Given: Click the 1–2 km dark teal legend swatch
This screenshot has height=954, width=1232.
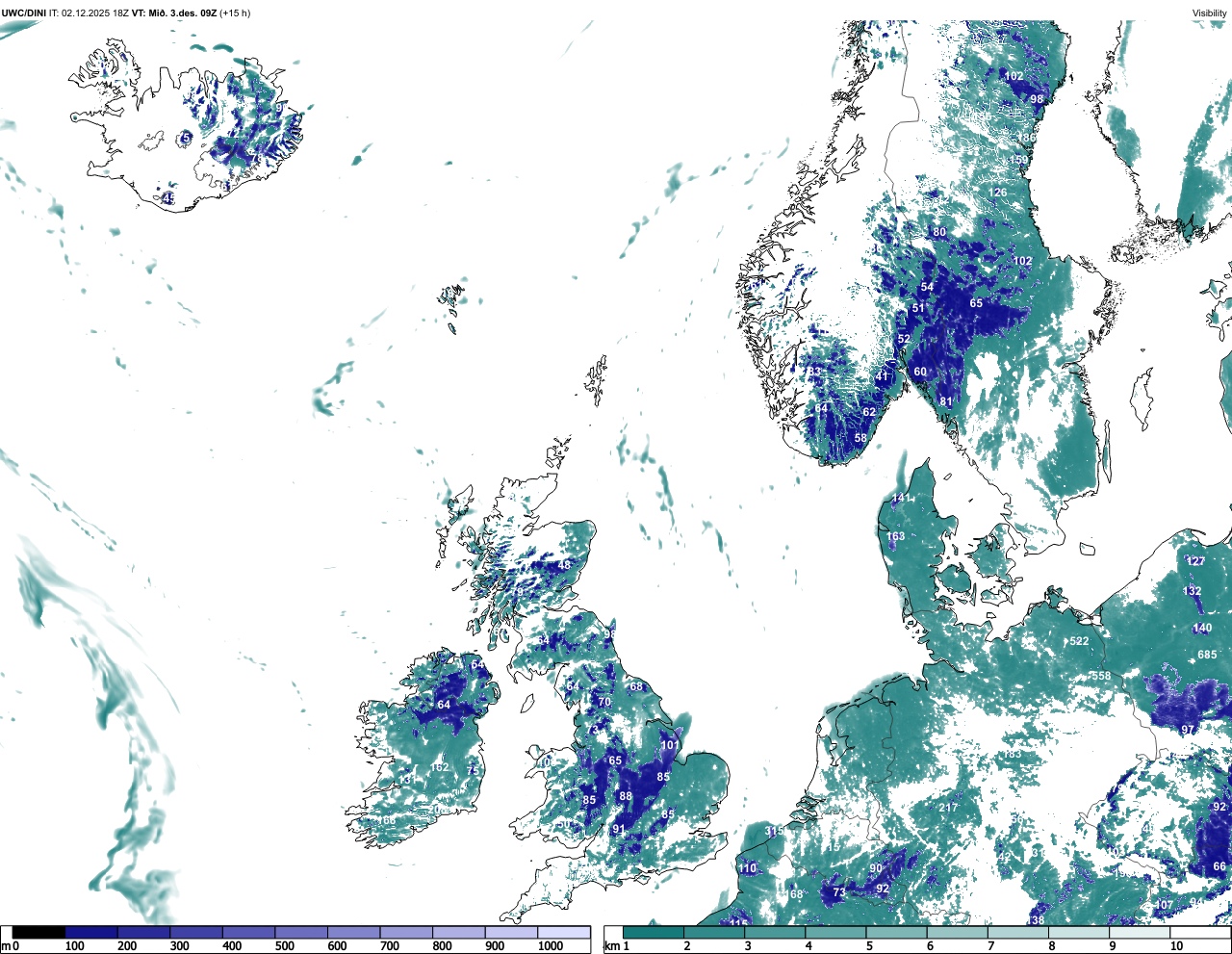Looking at the screenshot, I should coord(654,932).
